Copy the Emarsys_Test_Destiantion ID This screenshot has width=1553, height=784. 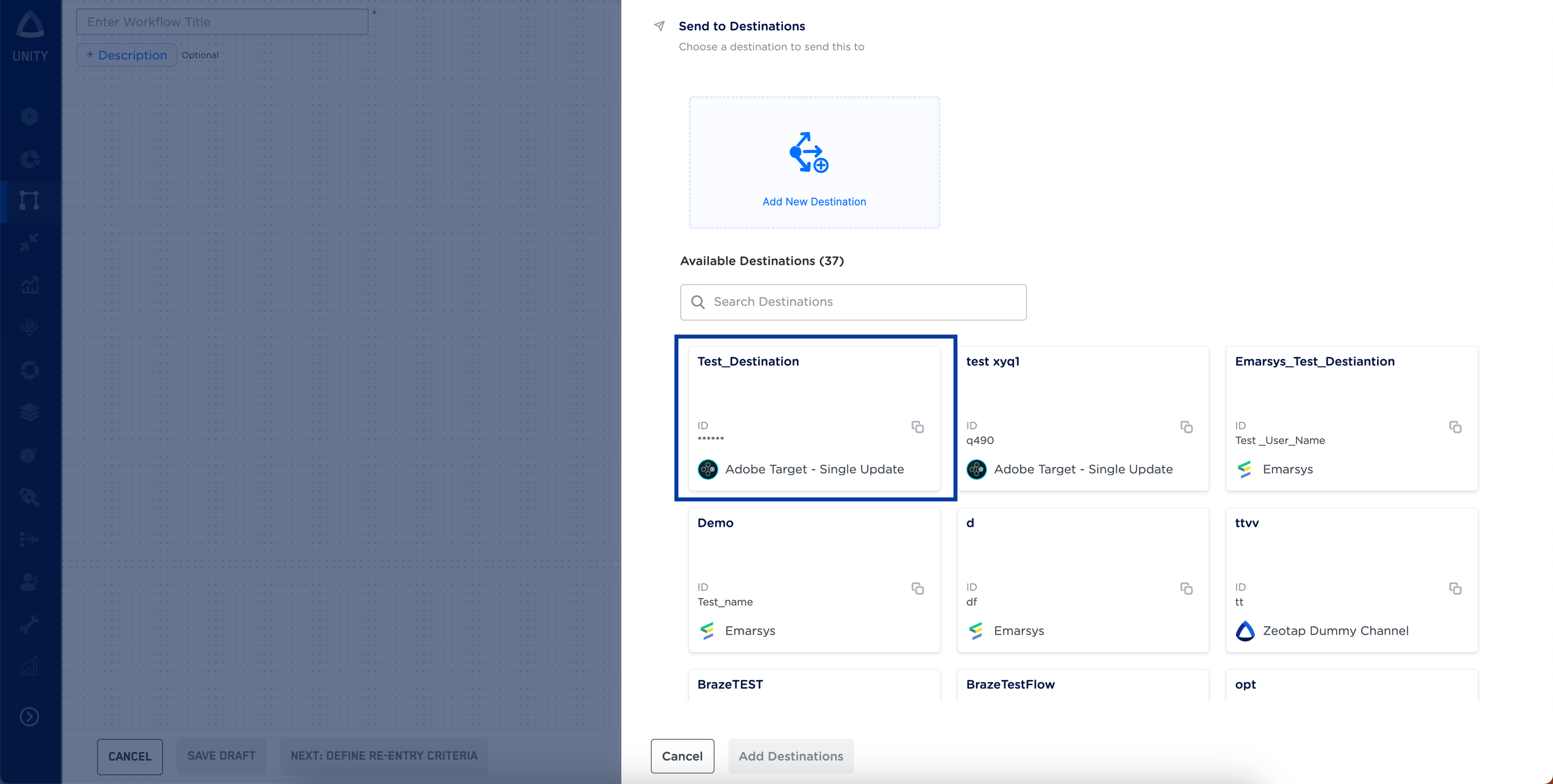tap(1455, 427)
